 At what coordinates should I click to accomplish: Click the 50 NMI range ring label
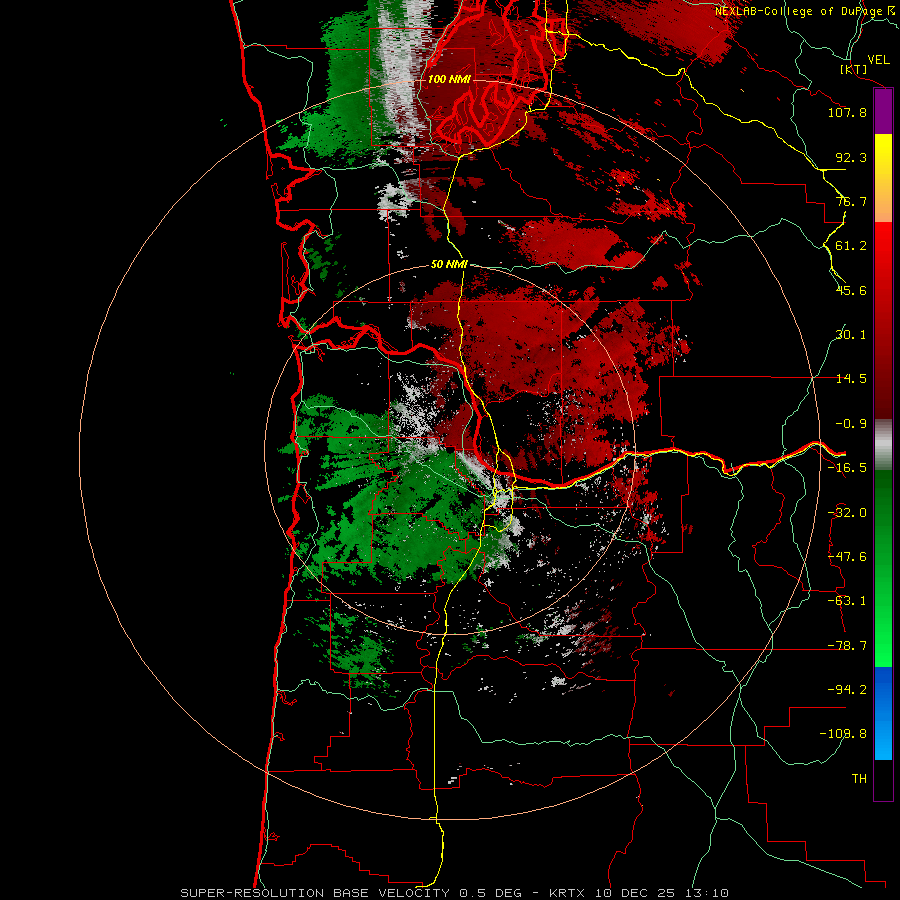tap(449, 264)
